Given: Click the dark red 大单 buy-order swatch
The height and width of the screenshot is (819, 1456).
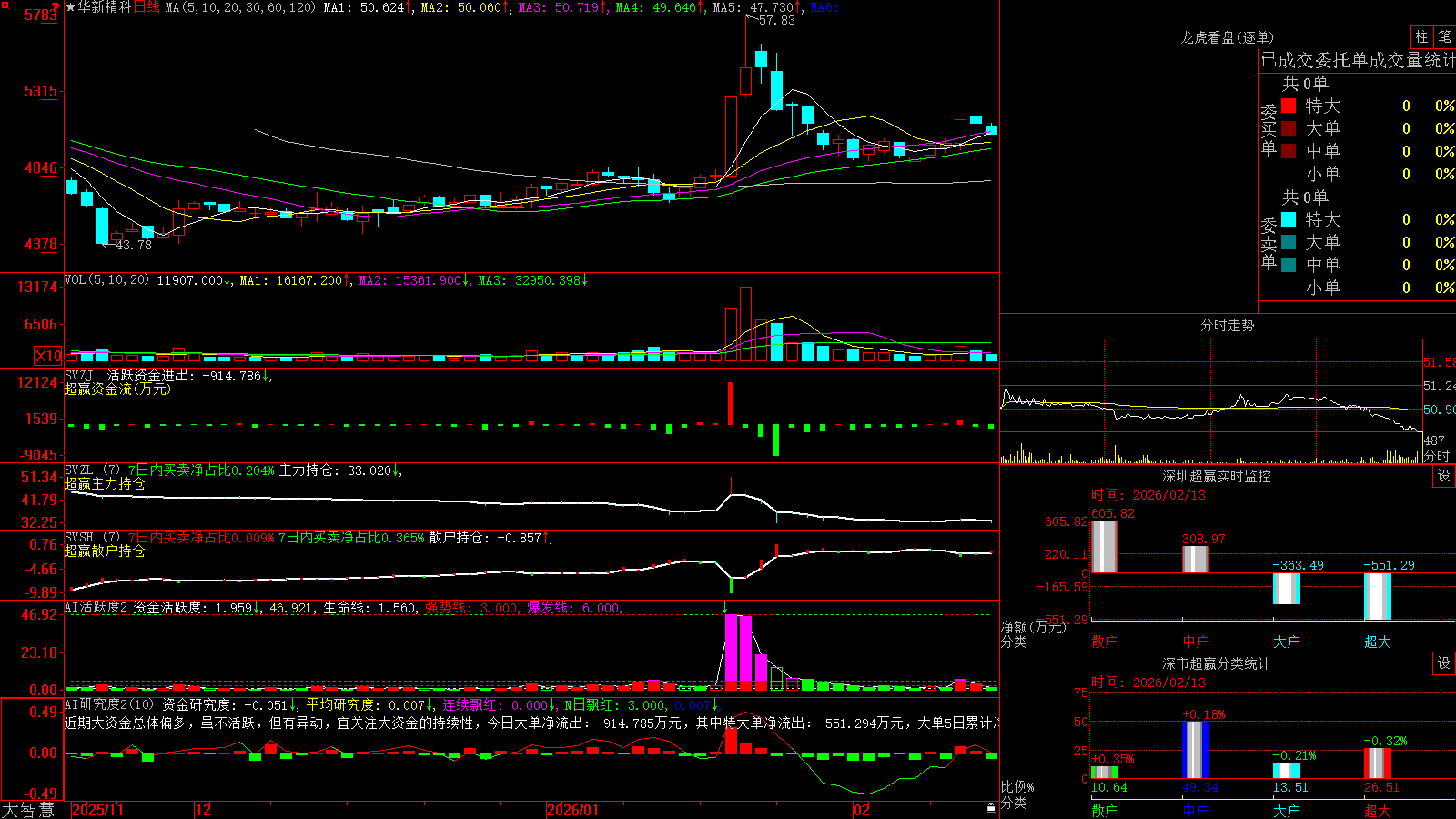Looking at the screenshot, I should (x=1289, y=128).
